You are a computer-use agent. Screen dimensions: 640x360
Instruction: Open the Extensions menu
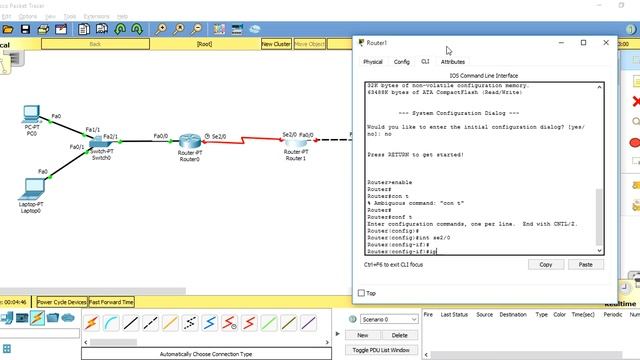96,16
